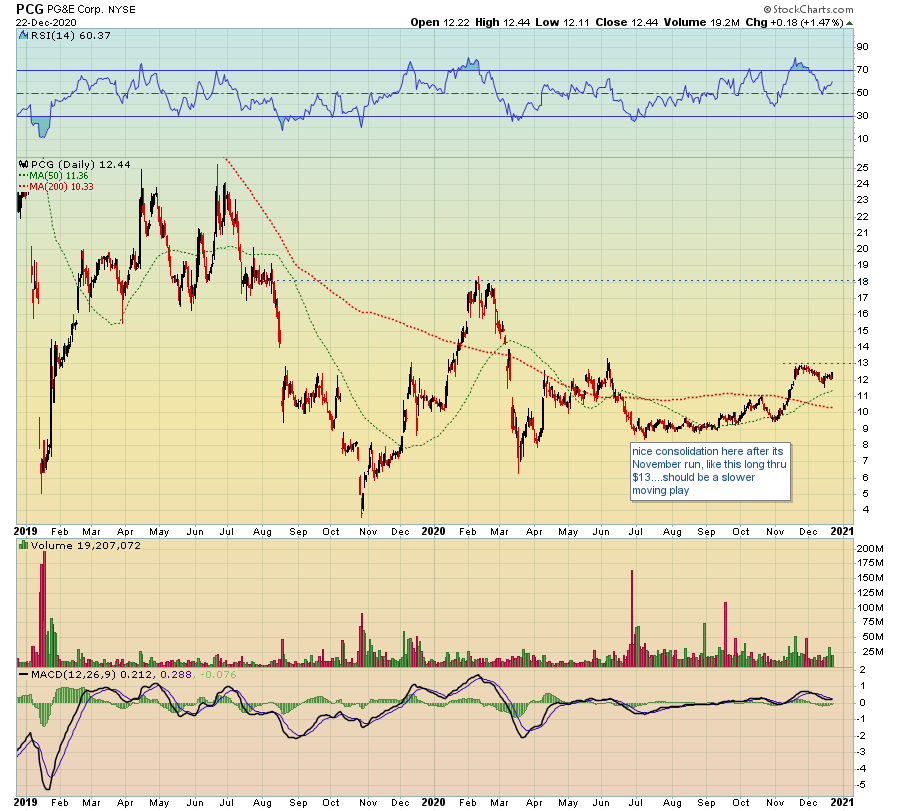Click the PCG (Daily) 12.44 price label

(80, 165)
